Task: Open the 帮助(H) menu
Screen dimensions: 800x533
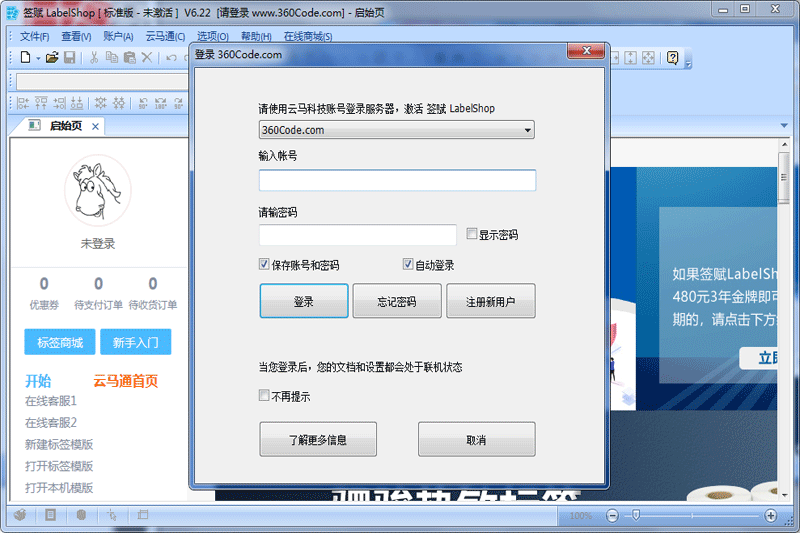Action: 256,36
